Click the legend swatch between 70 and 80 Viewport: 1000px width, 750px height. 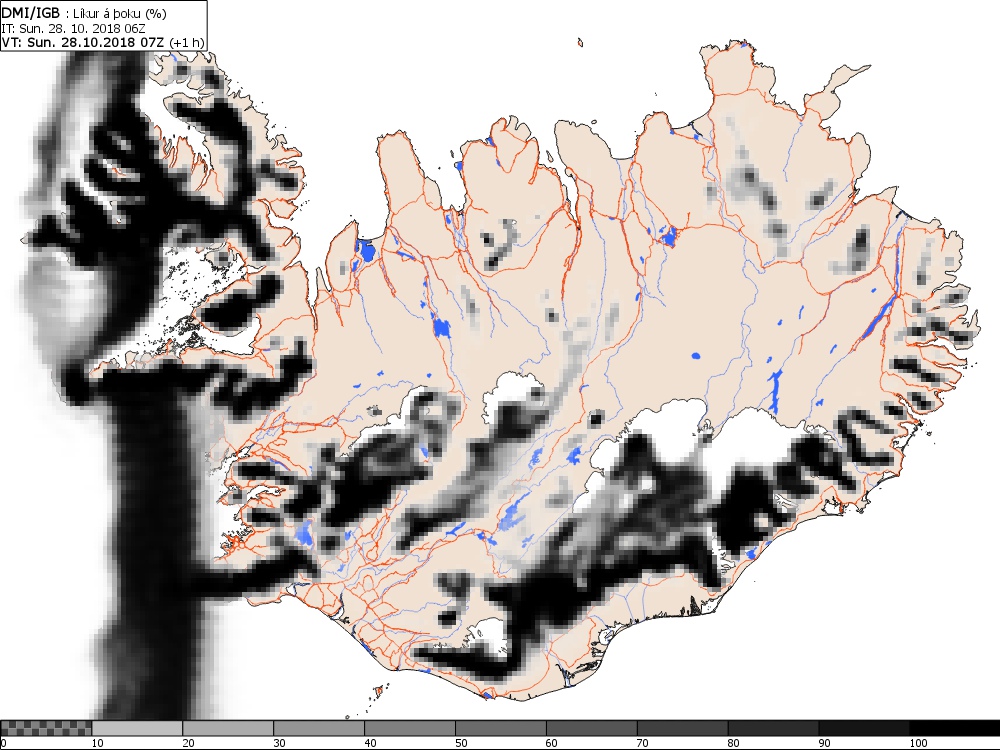[x=682, y=728]
